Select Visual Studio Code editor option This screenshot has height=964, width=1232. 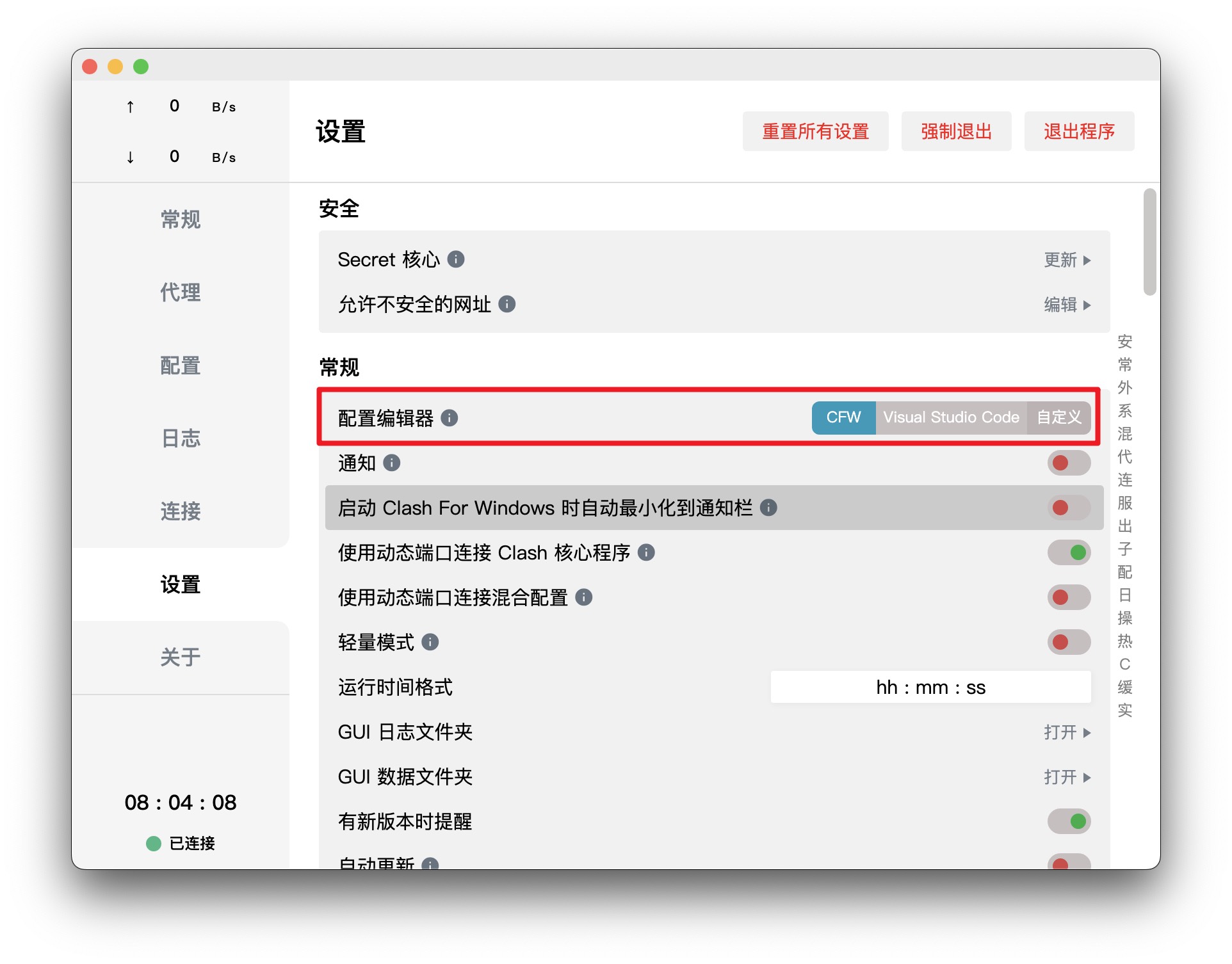951,418
